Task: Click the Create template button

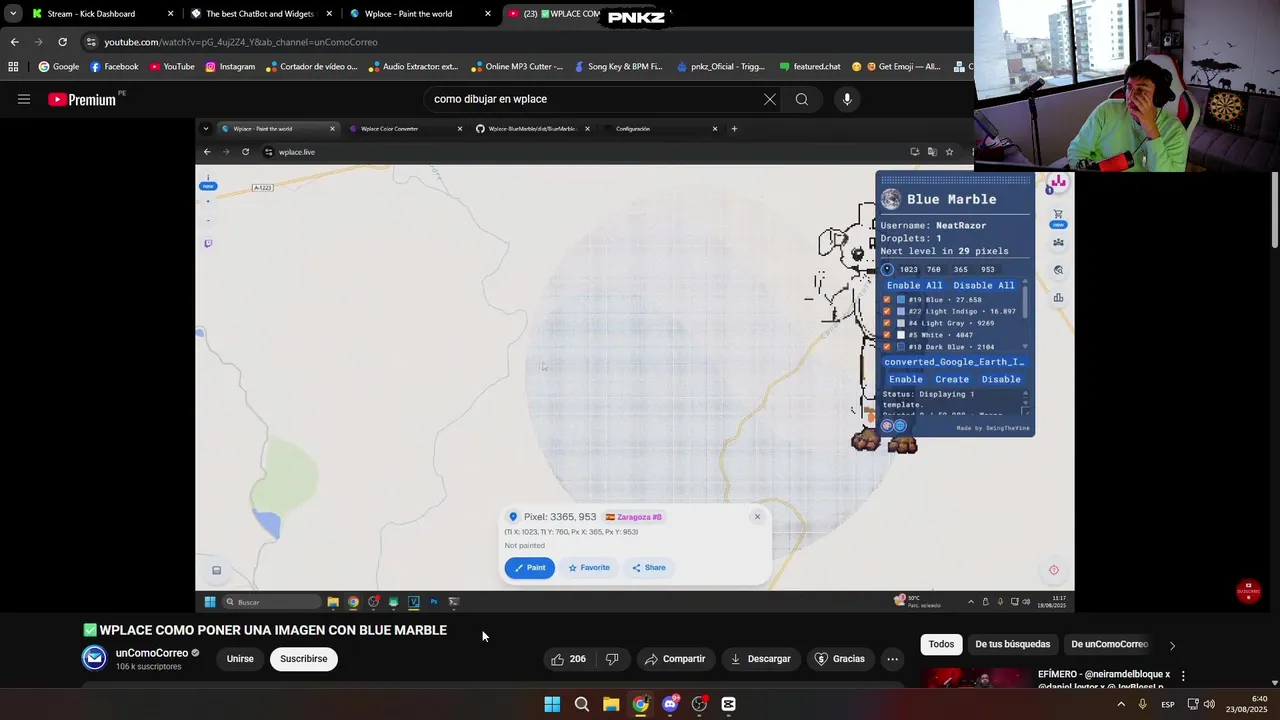Action: 952,379
